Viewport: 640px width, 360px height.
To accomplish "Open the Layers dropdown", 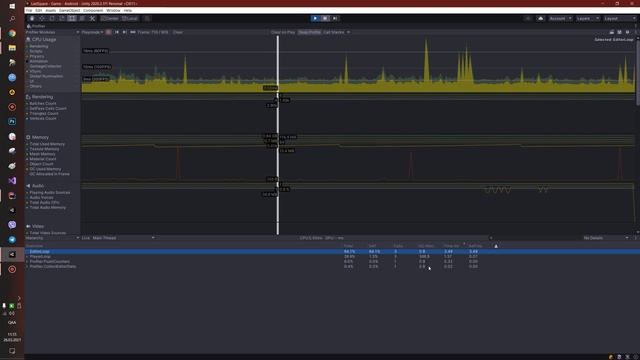I will point(587,18).
